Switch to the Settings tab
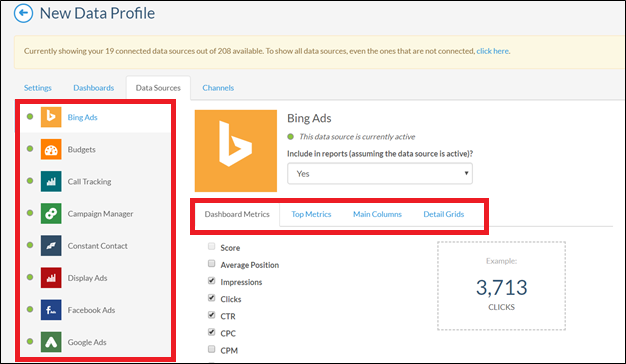This screenshot has height=364, width=626. [x=38, y=88]
